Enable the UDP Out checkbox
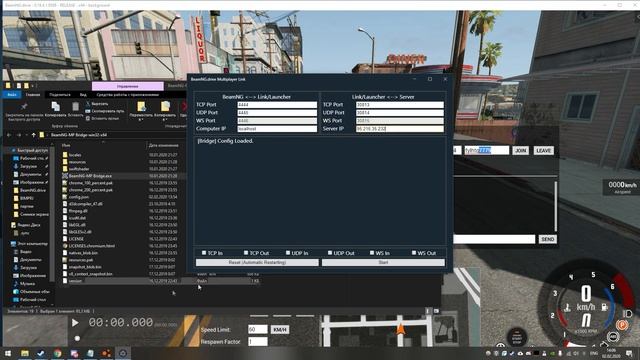 [330, 253]
